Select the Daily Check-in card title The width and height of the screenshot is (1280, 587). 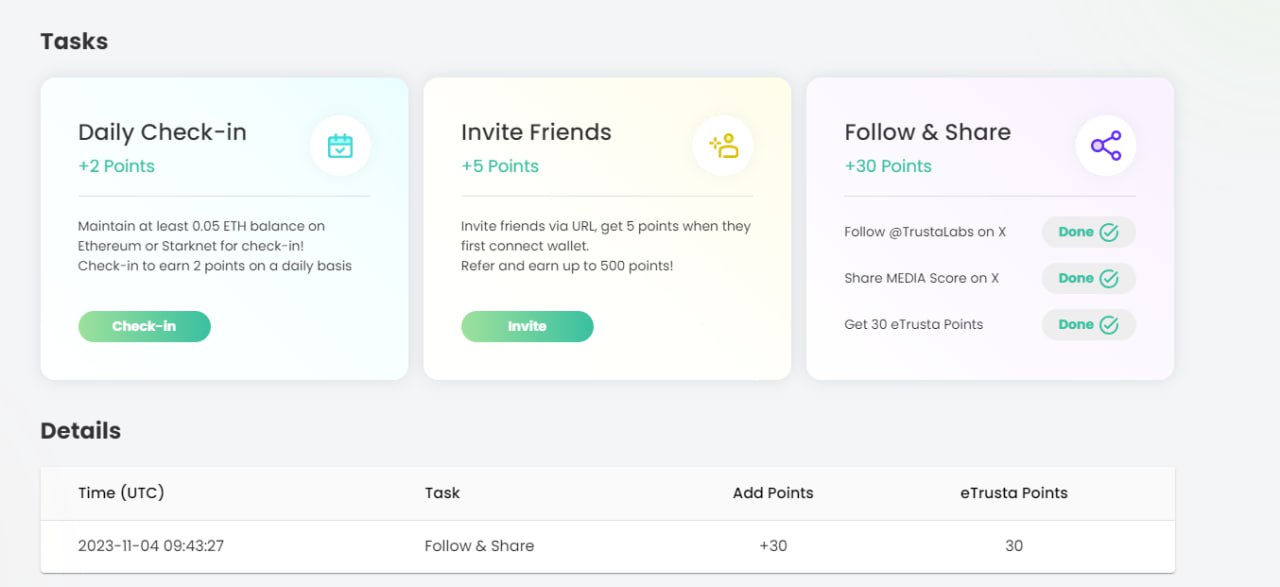(162, 132)
